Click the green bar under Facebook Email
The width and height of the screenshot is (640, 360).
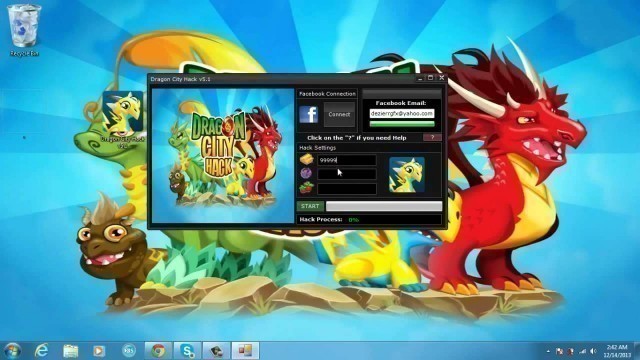pyautogui.click(x=402, y=123)
